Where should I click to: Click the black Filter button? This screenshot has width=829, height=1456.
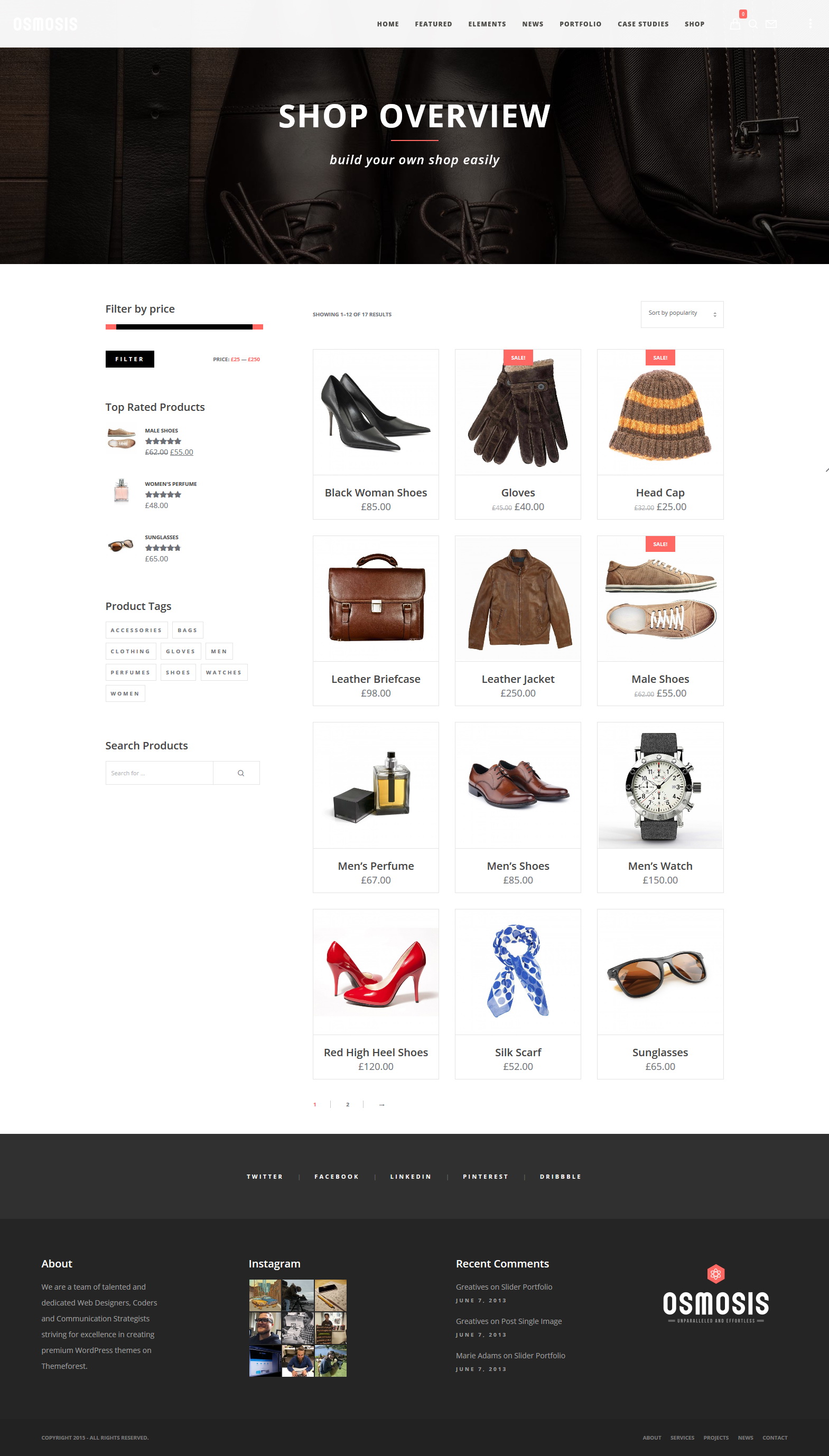pos(130,359)
